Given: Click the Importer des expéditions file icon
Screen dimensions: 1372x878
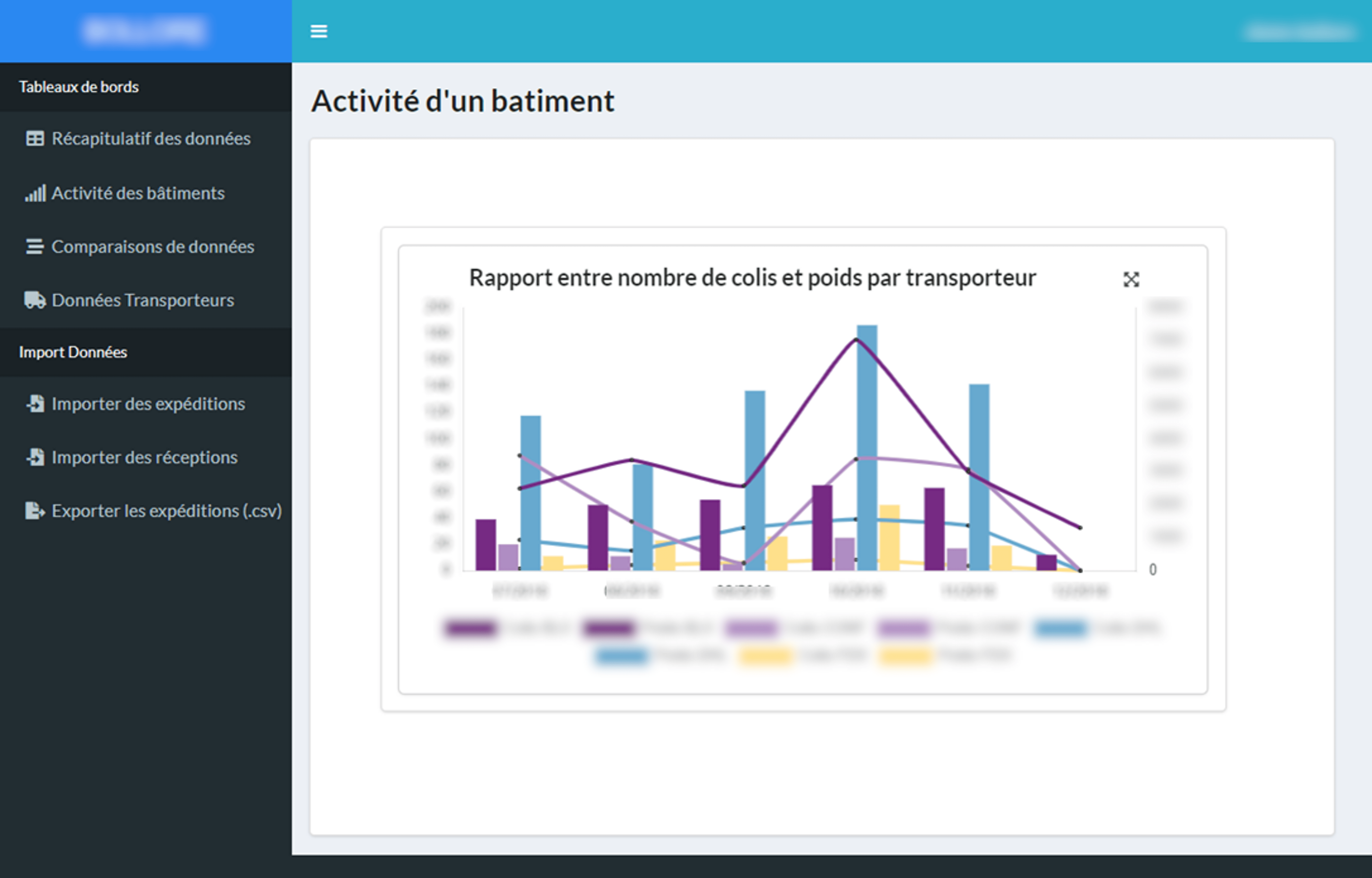Looking at the screenshot, I should point(35,404).
